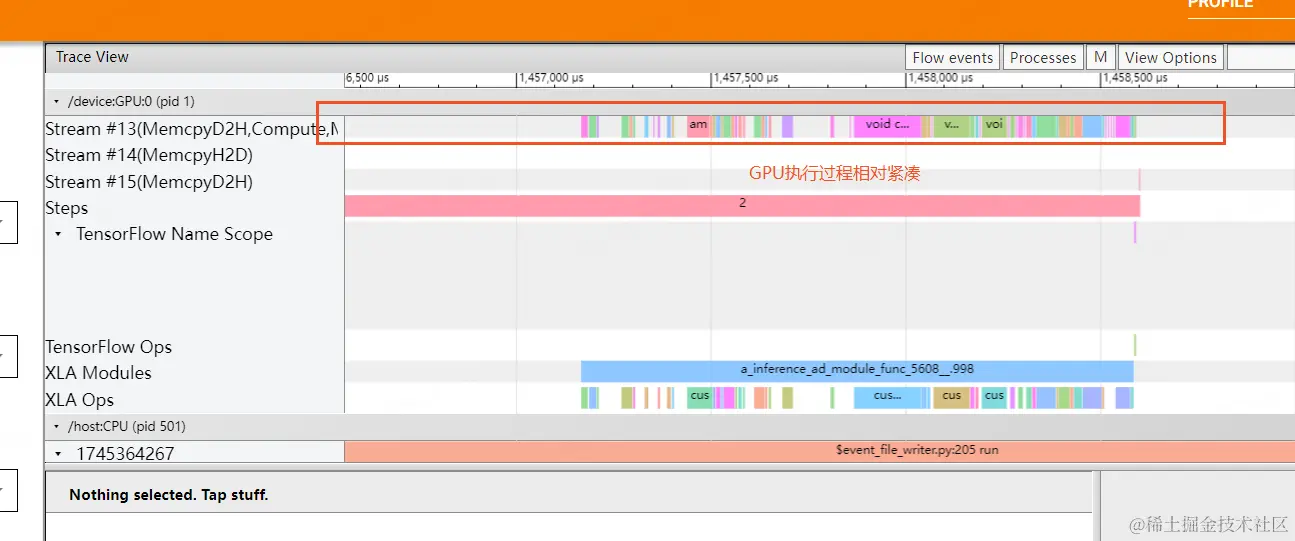Collapse the /host:CPU process section
The image size is (1295, 541).
[x=56, y=426]
